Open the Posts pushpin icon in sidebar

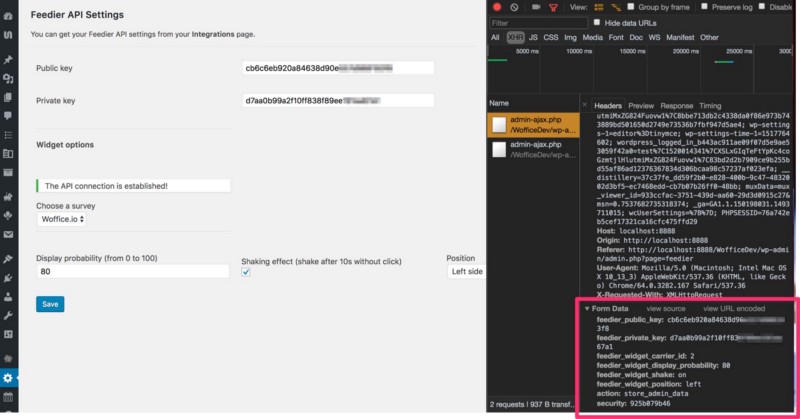click(x=8, y=60)
